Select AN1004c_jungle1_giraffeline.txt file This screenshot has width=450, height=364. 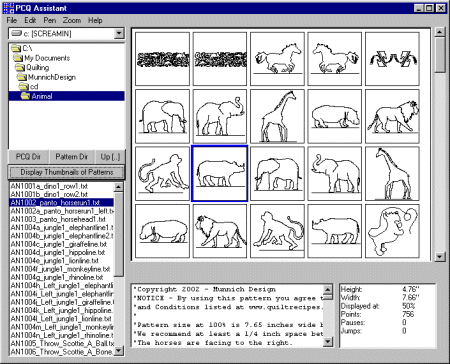[59, 244]
